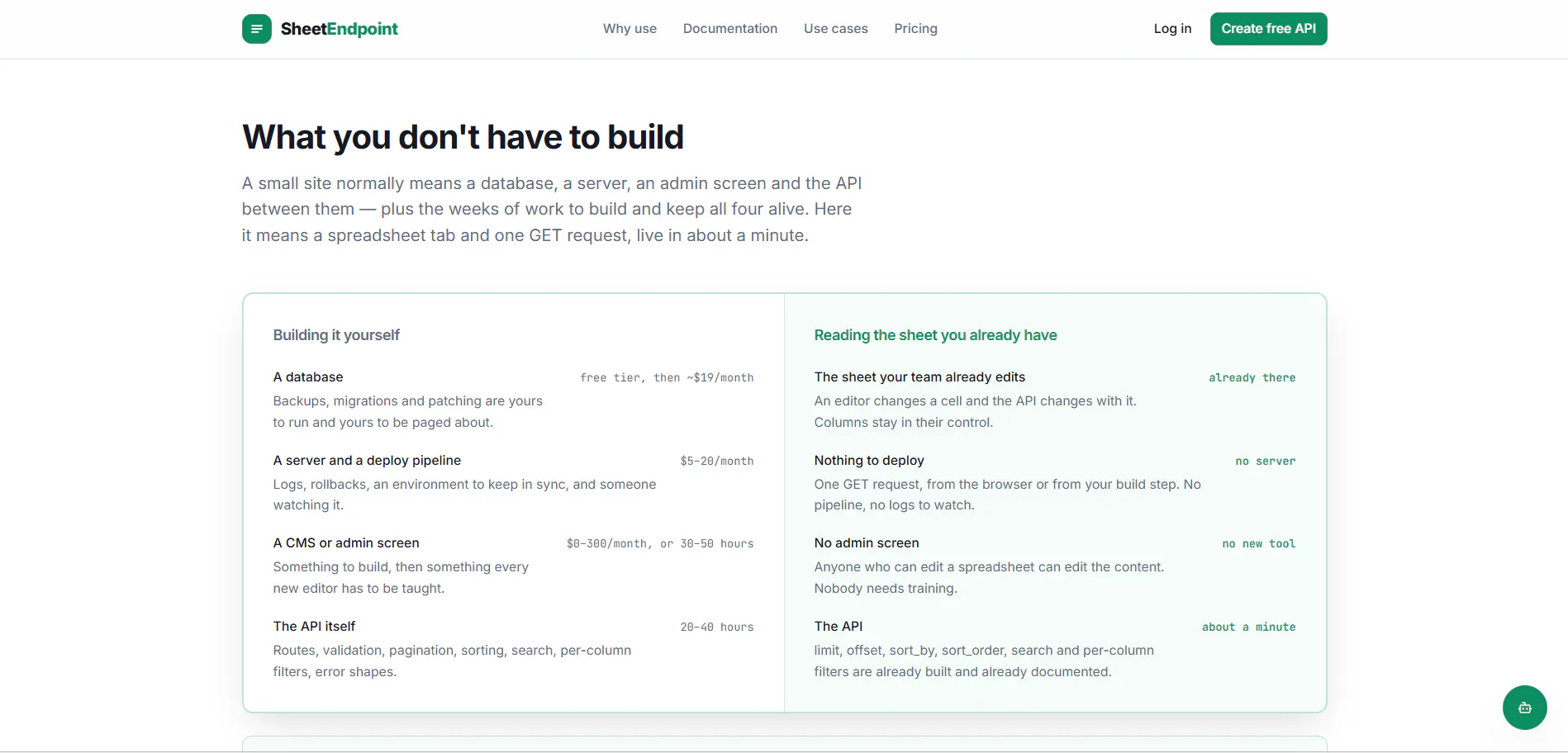Click 'The sheet your team already edits'

point(919,377)
